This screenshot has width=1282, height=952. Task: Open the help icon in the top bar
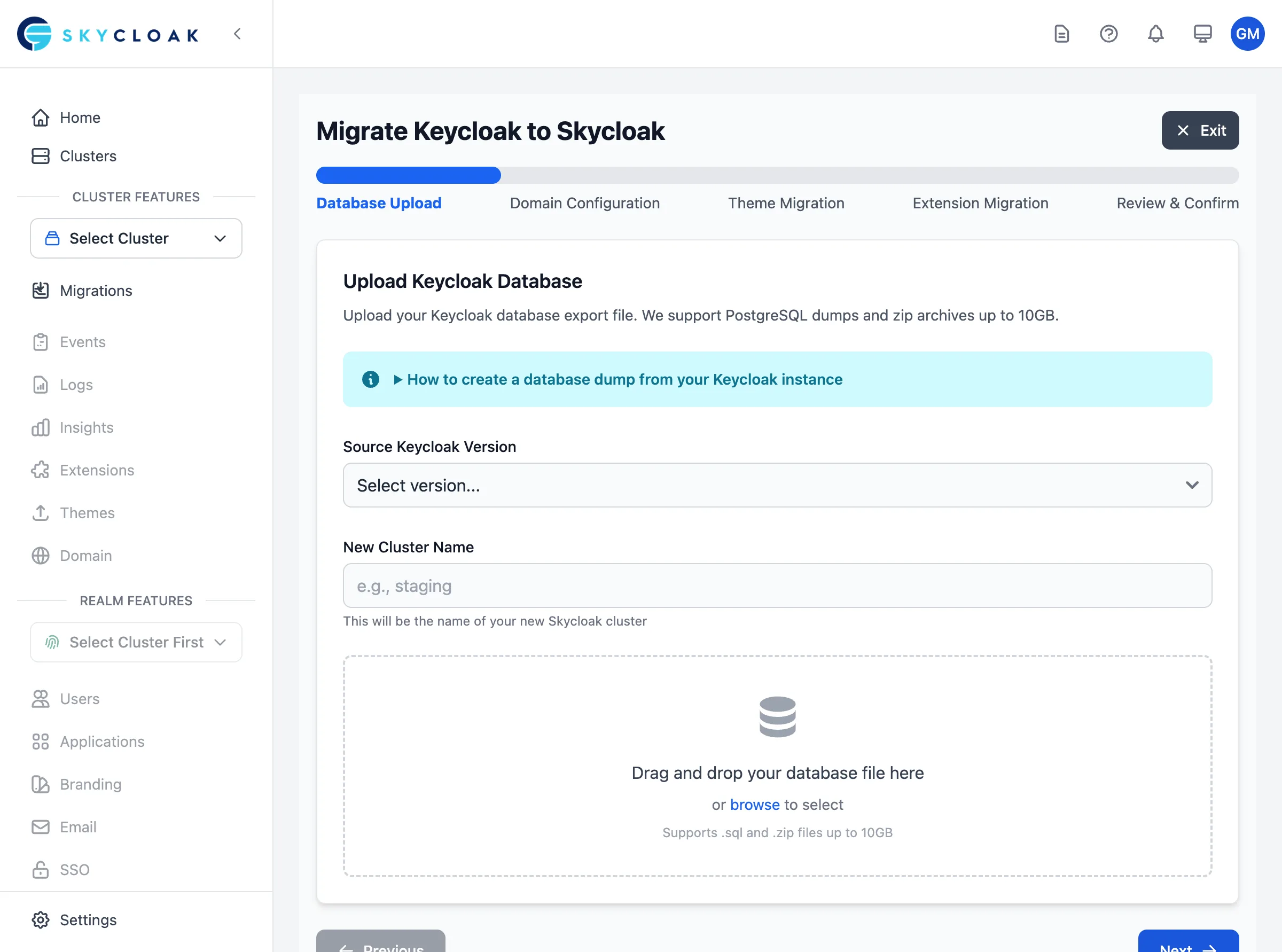[x=1108, y=34]
